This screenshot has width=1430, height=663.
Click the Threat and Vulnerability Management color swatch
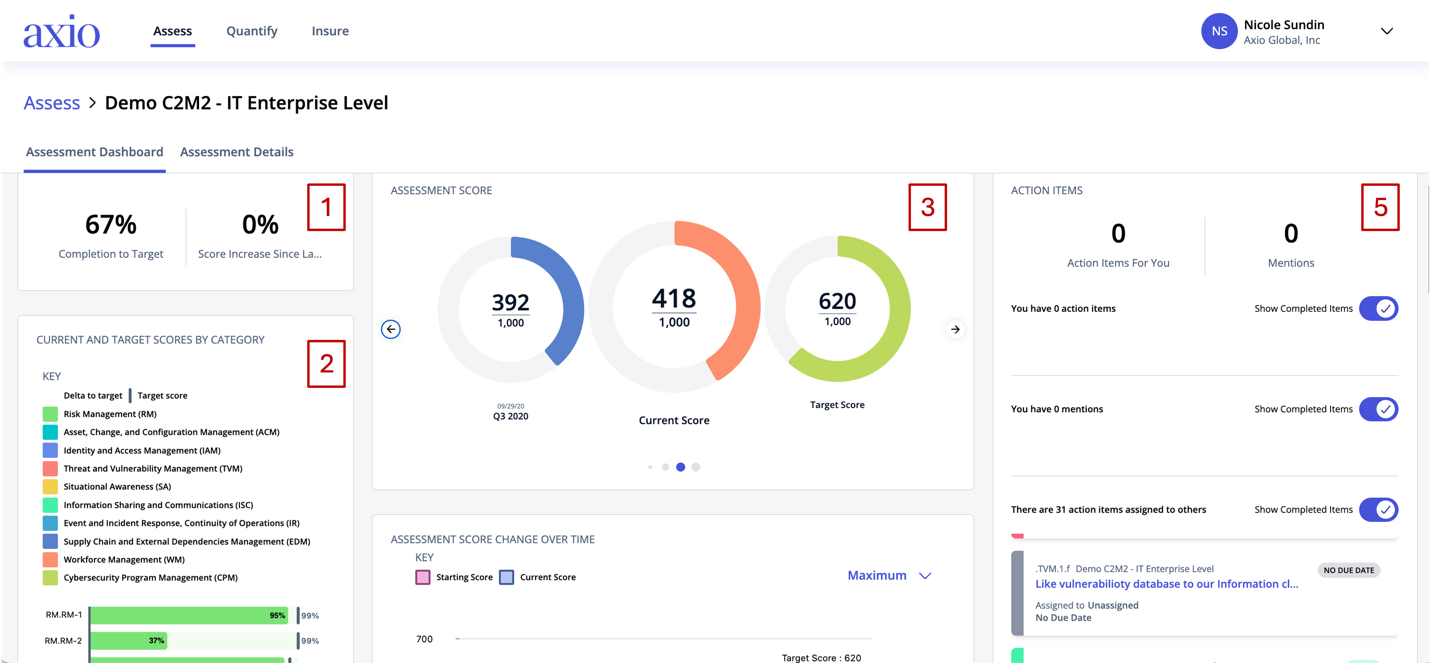(x=50, y=468)
